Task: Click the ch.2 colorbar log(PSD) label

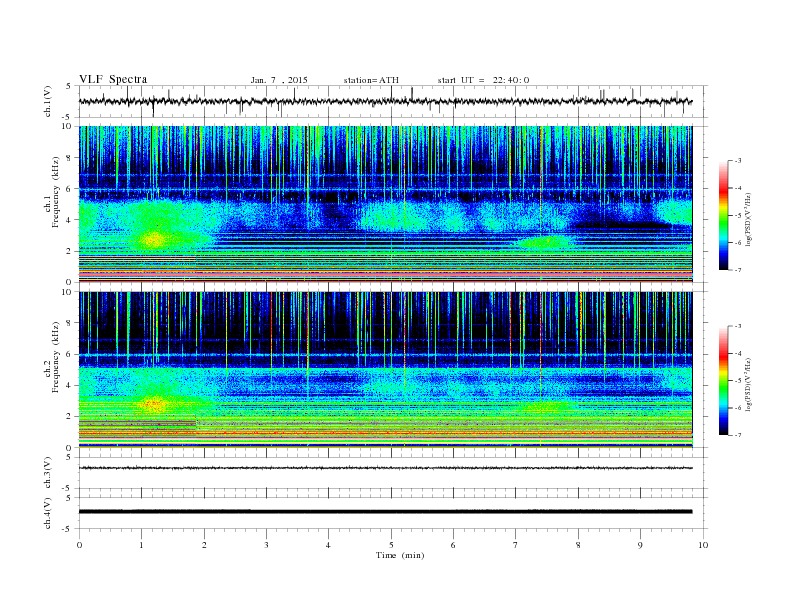Action: tap(749, 384)
